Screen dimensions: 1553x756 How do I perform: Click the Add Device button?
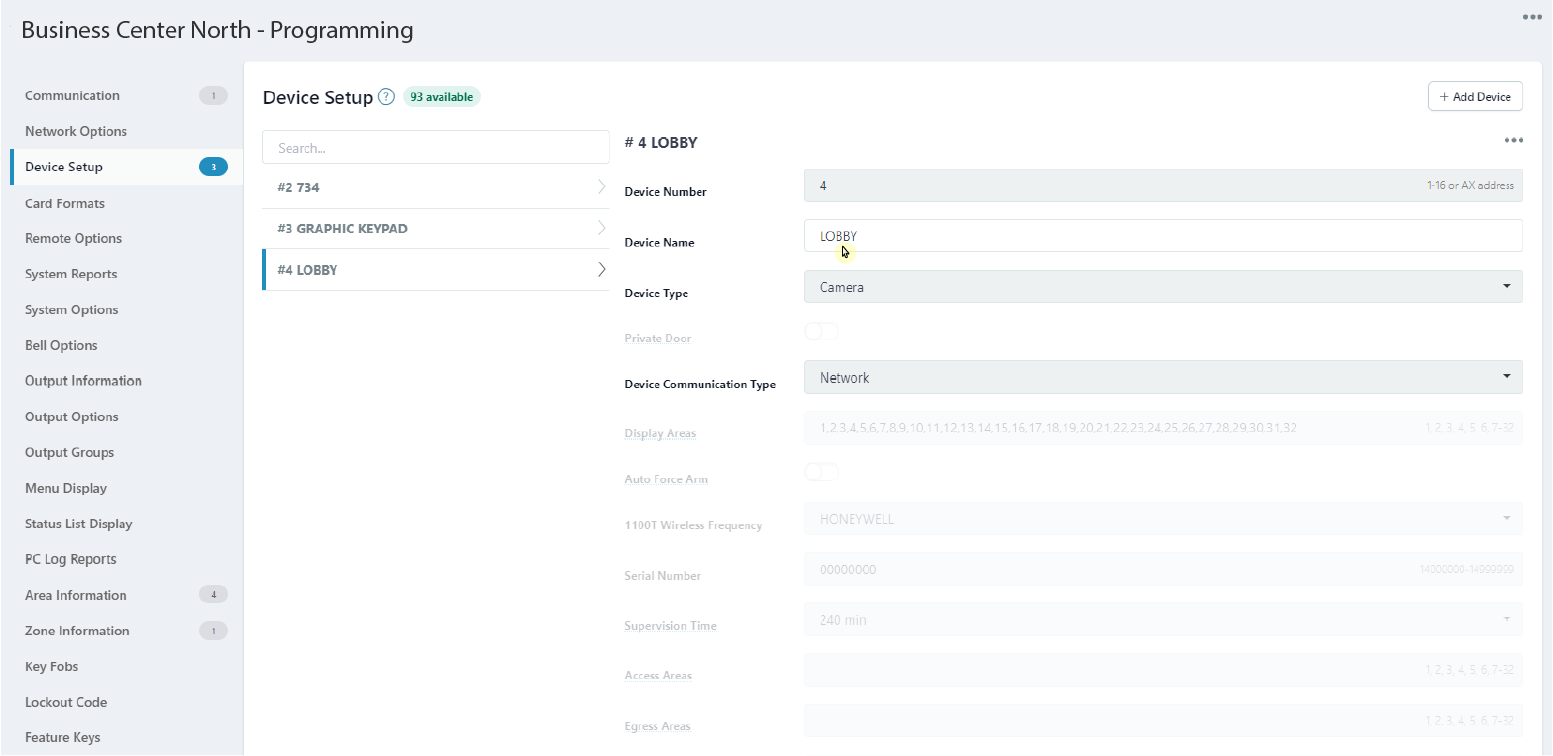pyautogui.click(x=1475, y=97)
